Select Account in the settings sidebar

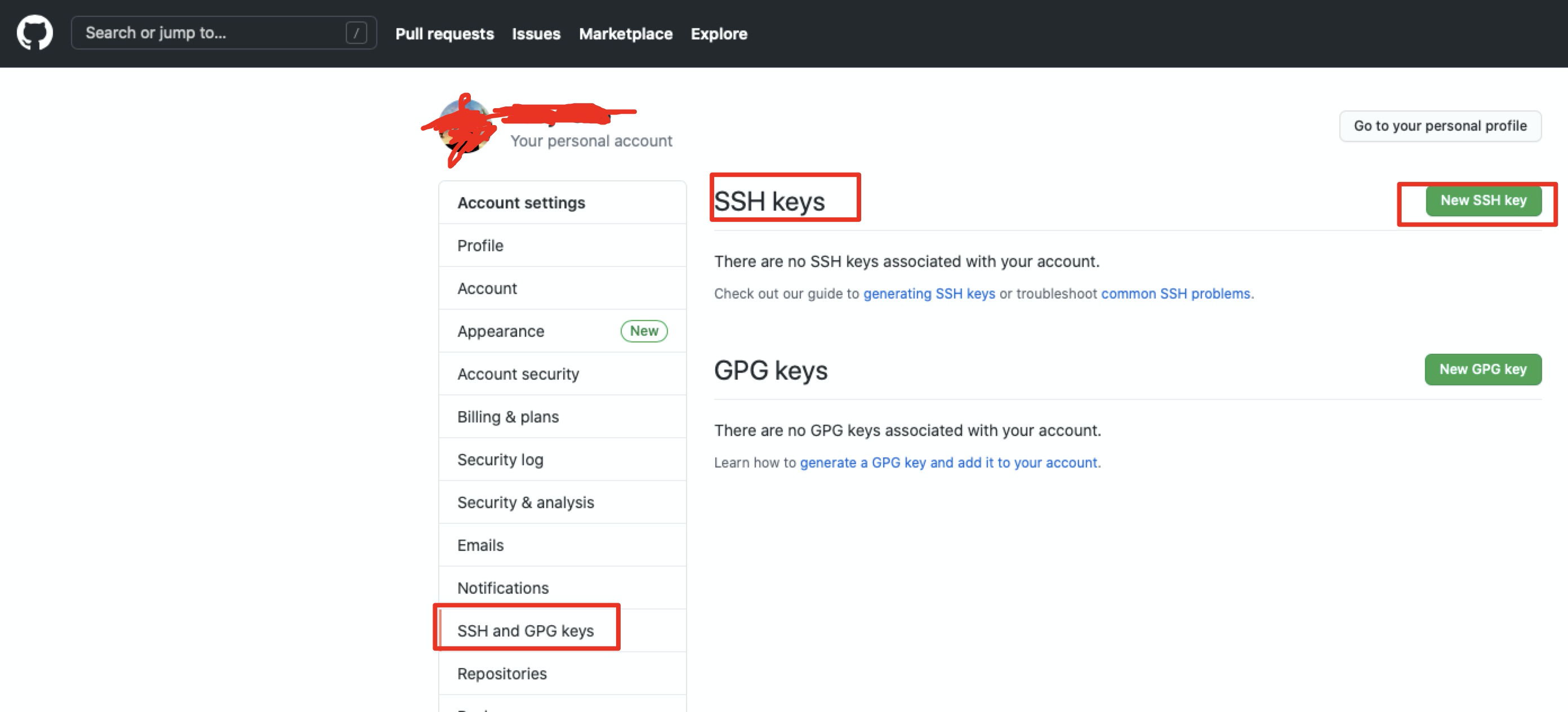[x=563, y=288]
